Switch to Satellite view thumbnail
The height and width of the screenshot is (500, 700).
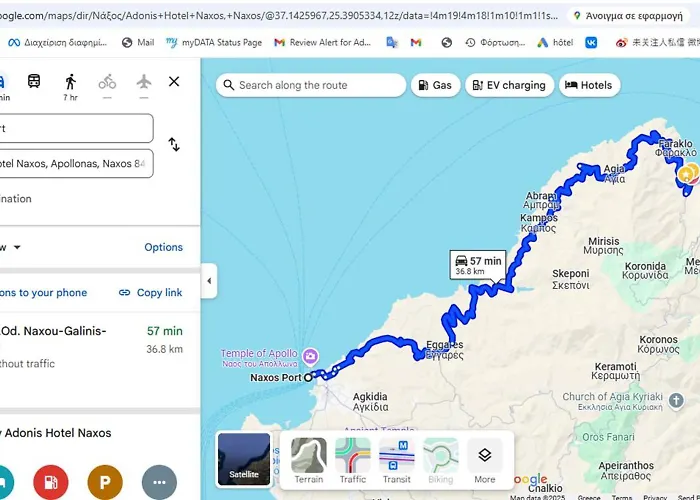click(x=244, y=459)
